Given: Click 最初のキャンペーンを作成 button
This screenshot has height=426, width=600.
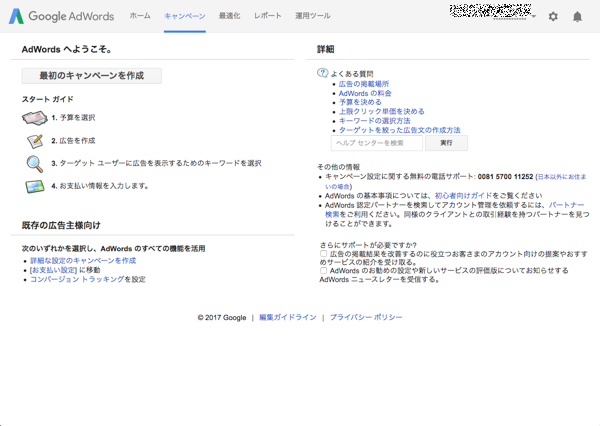Looking at the screenshot, I should point(91,76).
